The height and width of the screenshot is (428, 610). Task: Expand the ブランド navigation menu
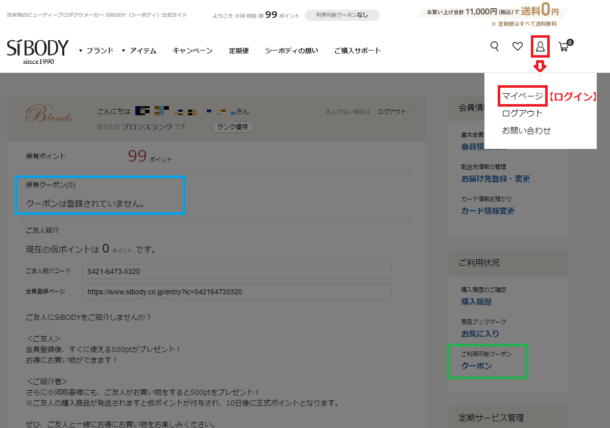click(96, 51)
